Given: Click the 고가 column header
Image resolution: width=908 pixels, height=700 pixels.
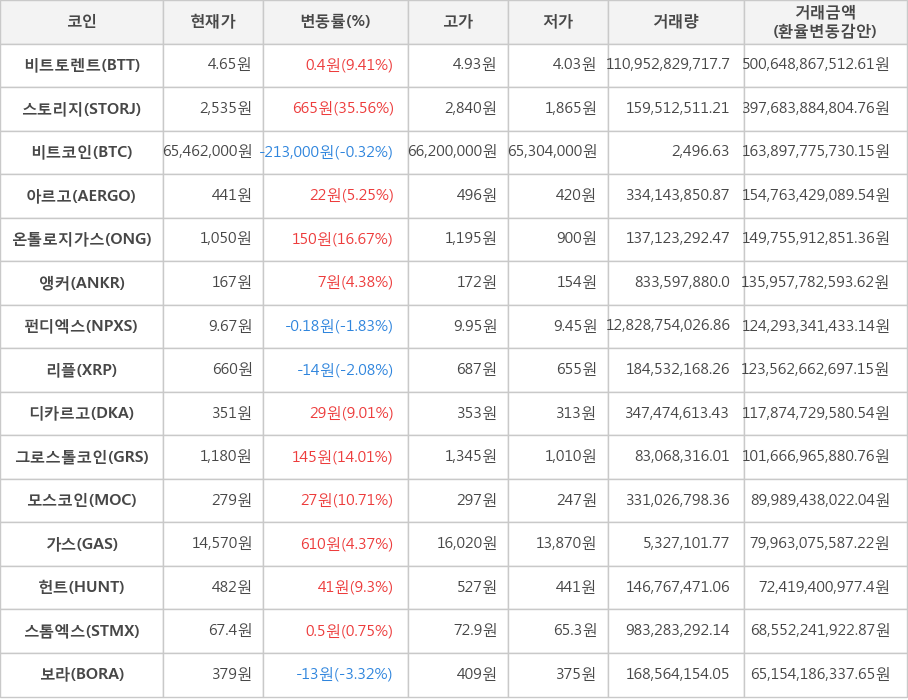Looking at the screenshot, I should point(458,22).
